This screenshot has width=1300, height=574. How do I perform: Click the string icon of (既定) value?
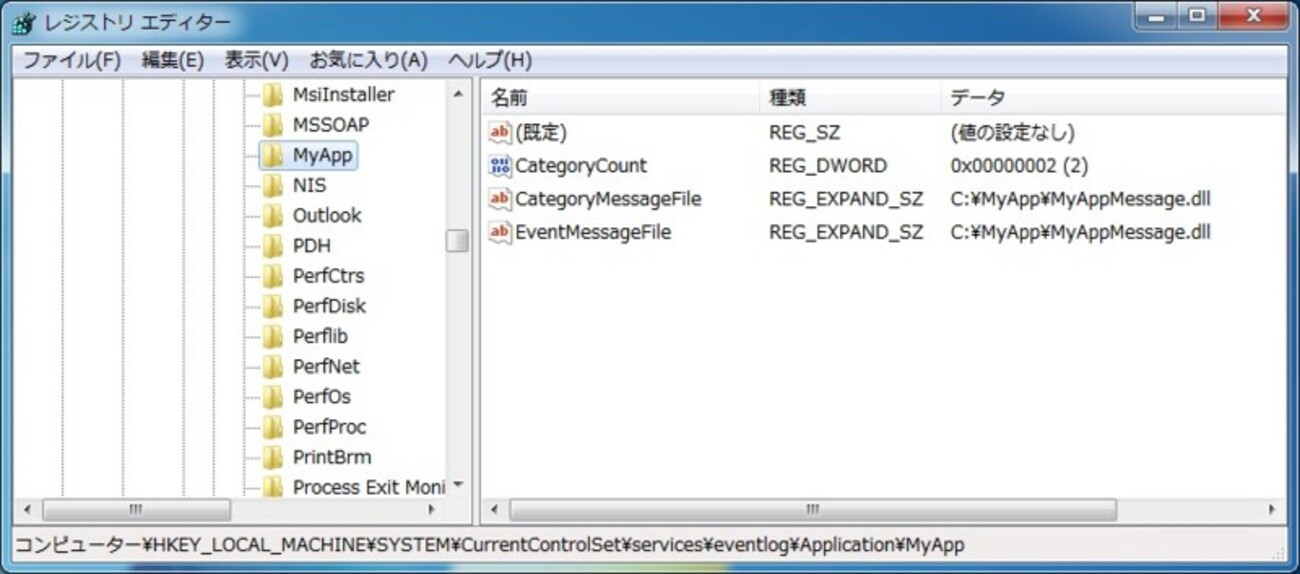pyautogui.click(x=500, y=132)
